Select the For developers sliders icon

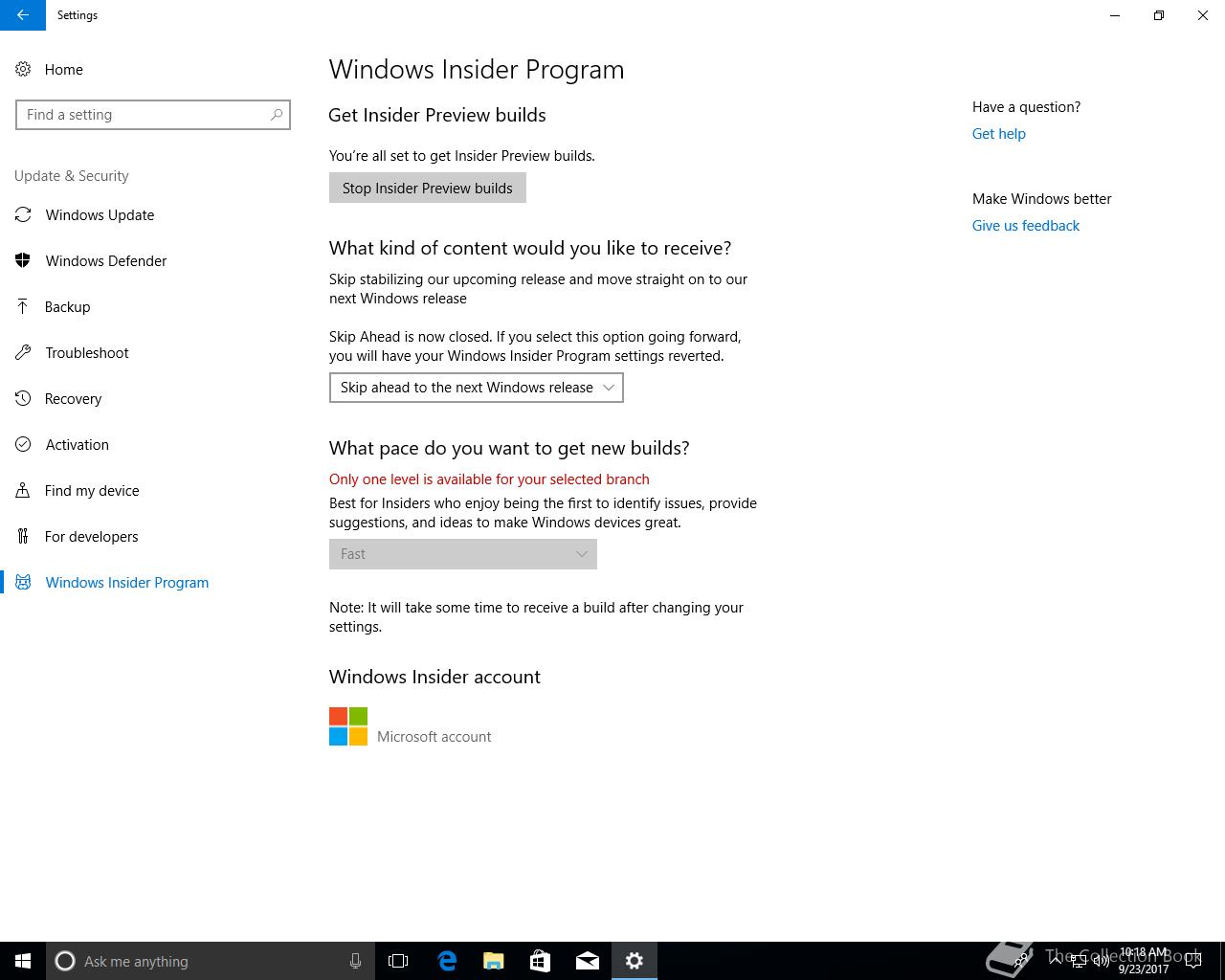(23, 536)
